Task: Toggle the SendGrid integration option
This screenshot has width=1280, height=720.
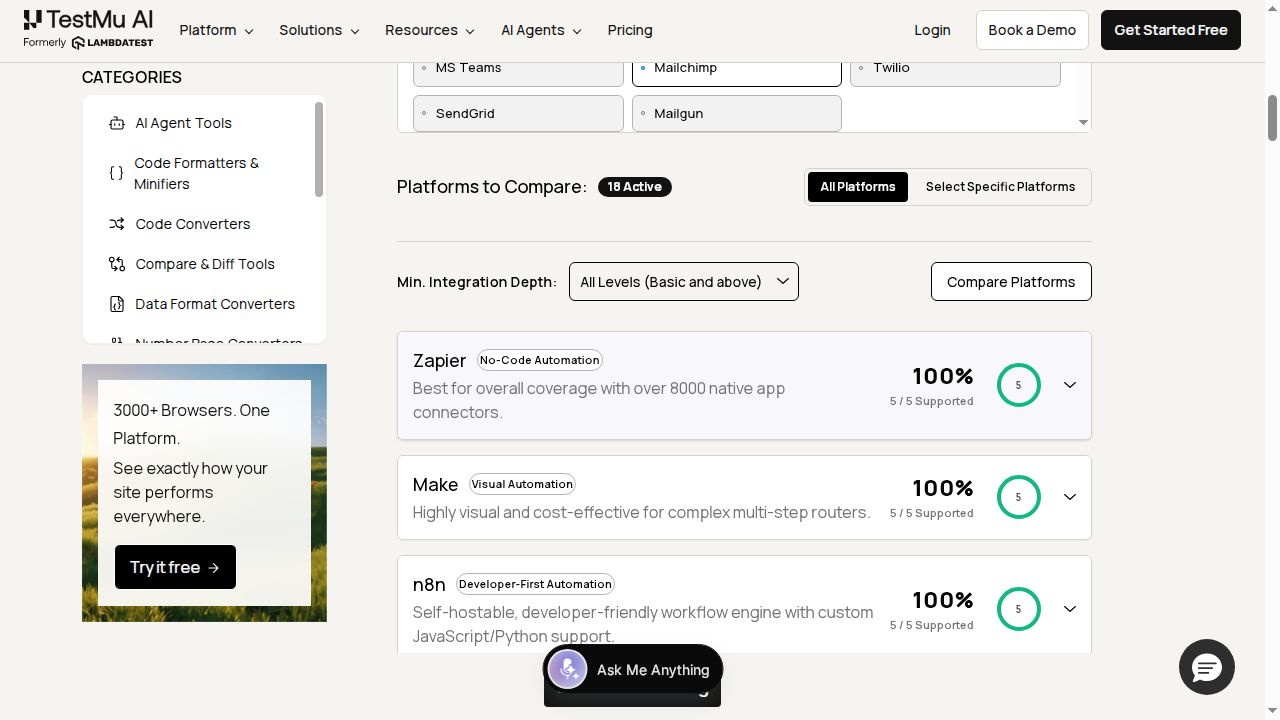Action: point(518,113)
